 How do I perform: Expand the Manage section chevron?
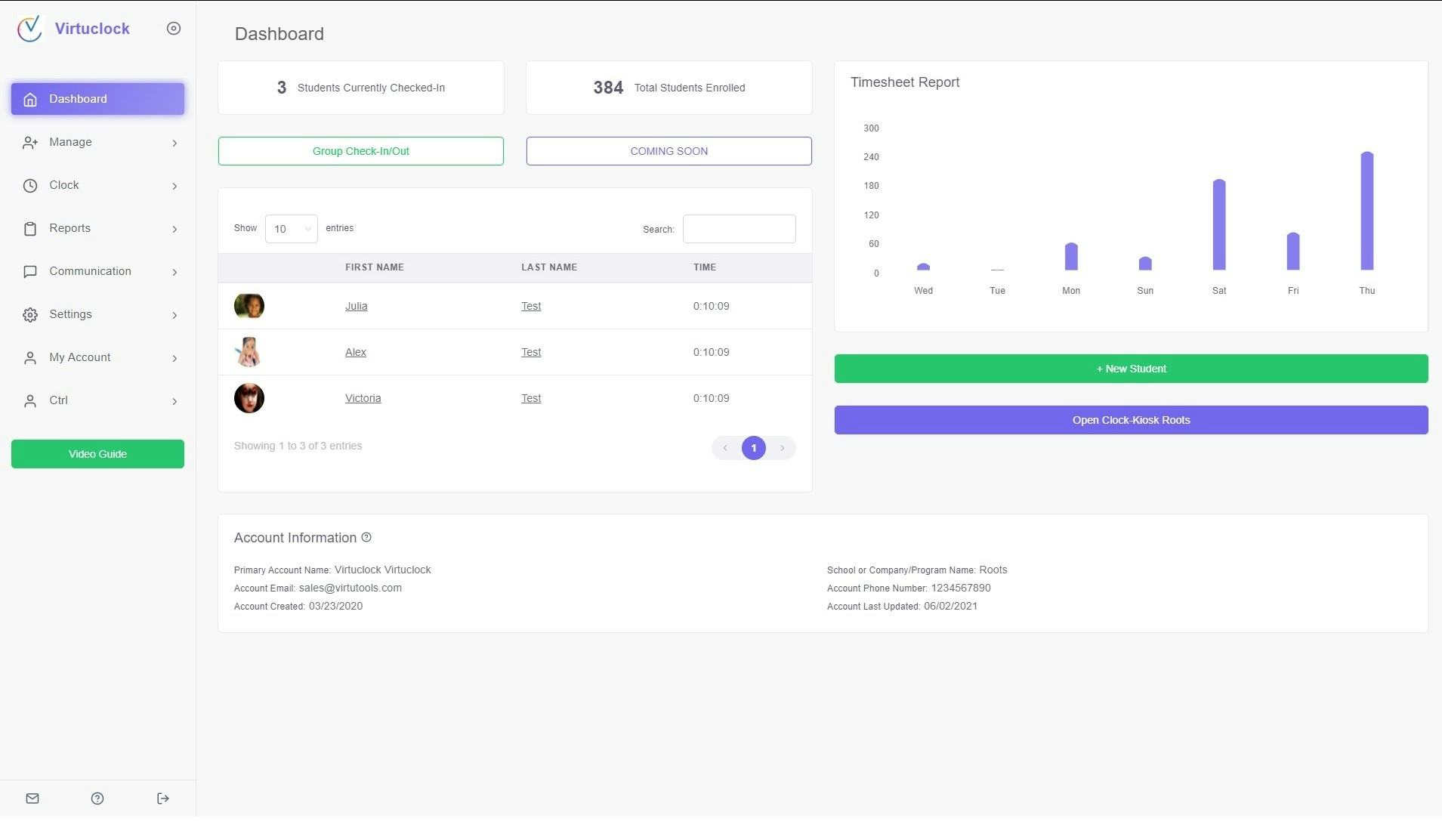174,143
